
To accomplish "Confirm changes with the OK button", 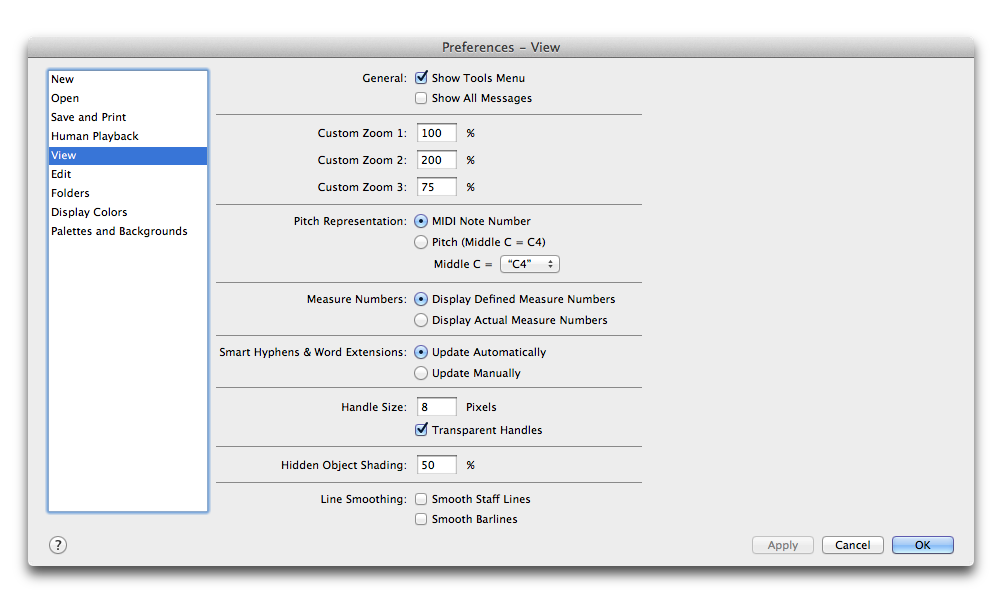I will click(921, 544).
